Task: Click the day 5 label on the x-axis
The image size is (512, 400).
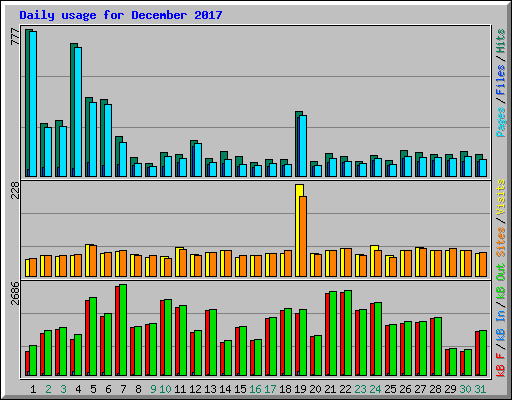Action: coord(93,389)
